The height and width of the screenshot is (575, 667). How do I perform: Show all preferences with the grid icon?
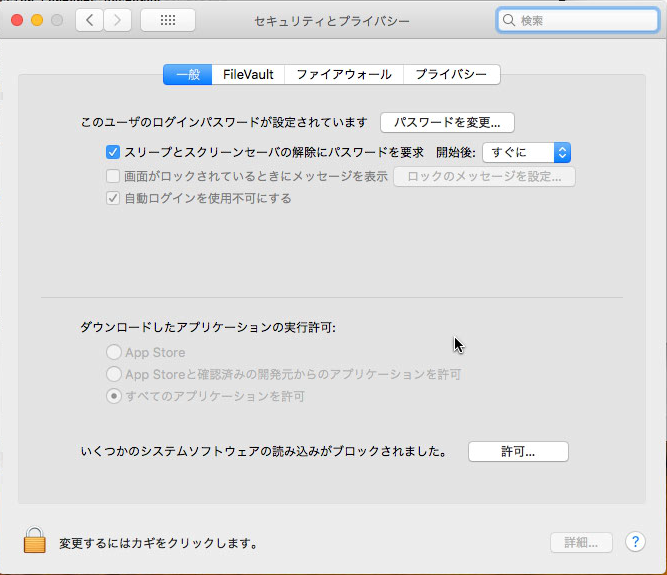(168, 20)
